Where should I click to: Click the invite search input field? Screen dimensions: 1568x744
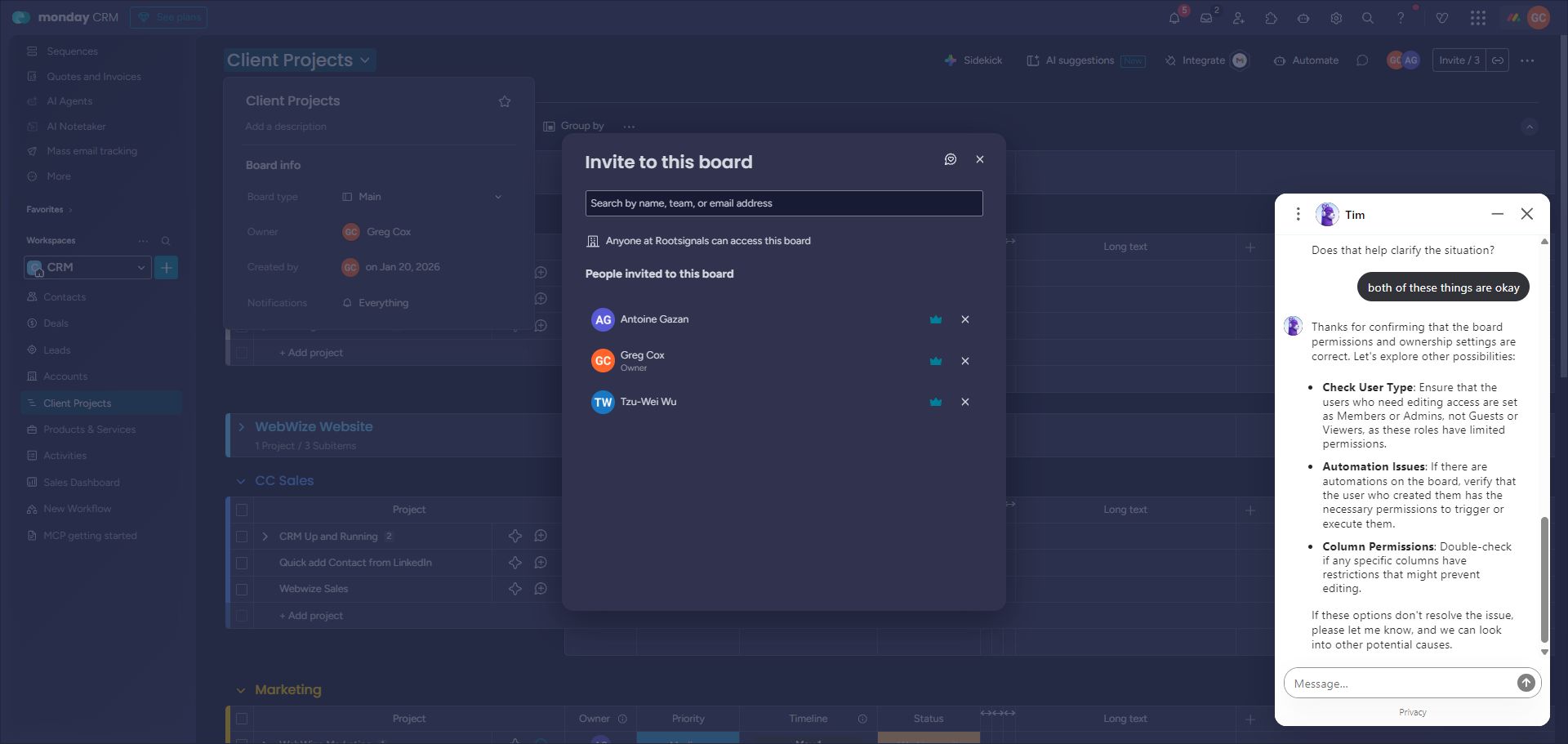click(x=783, y=203)
